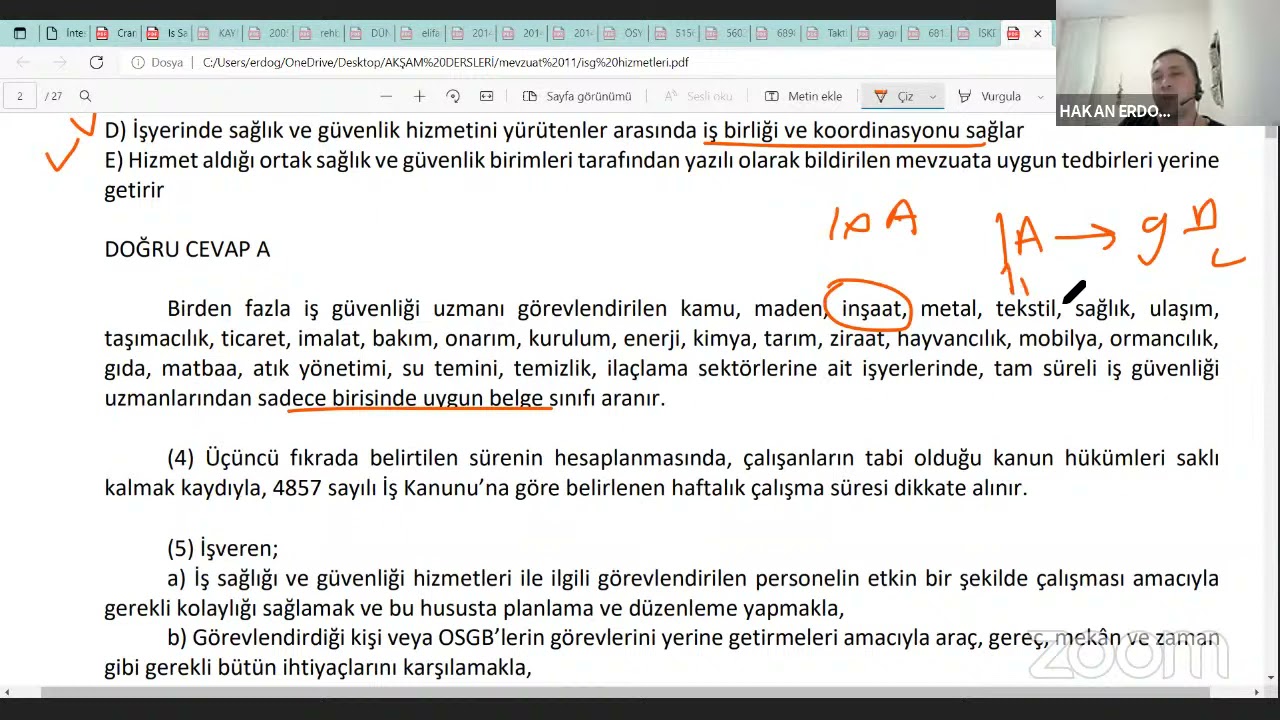
Task: Open the Takt tab
Action: [826, 33]
